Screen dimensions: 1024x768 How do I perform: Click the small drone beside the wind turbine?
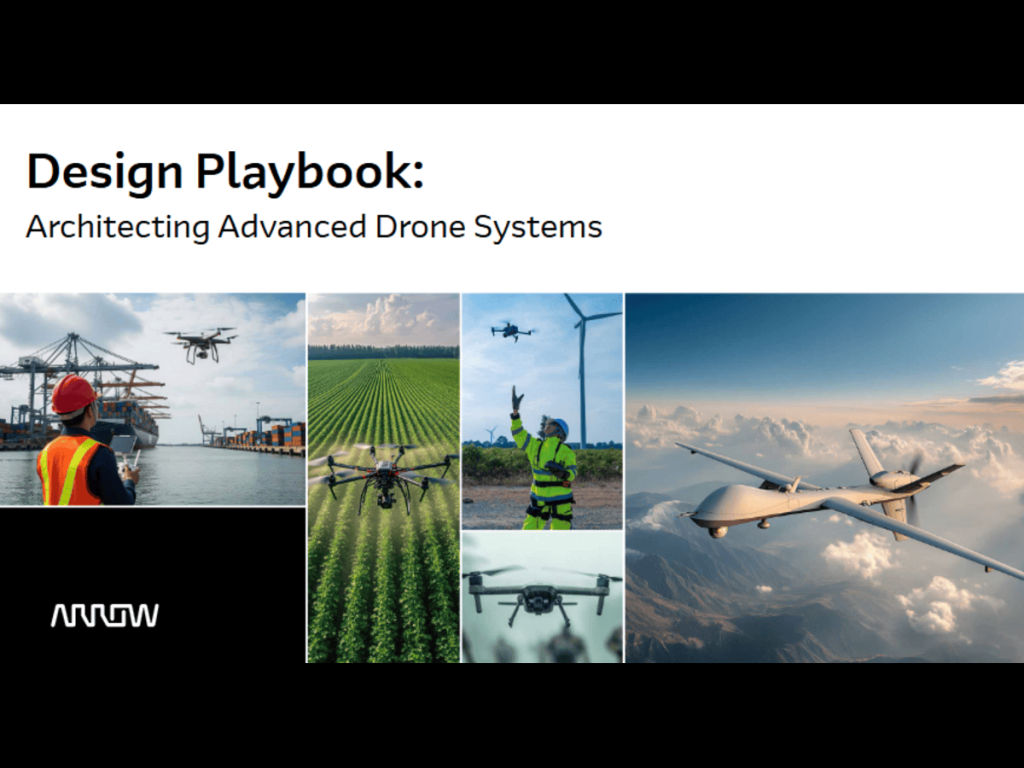(511, 330)
